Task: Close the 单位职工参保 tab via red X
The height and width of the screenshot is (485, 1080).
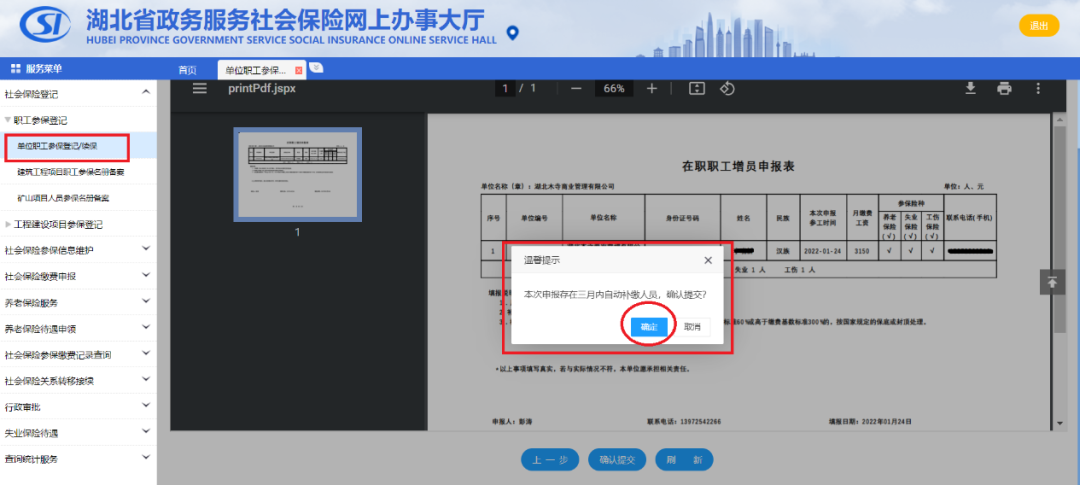Action: [x=299, y=70]
